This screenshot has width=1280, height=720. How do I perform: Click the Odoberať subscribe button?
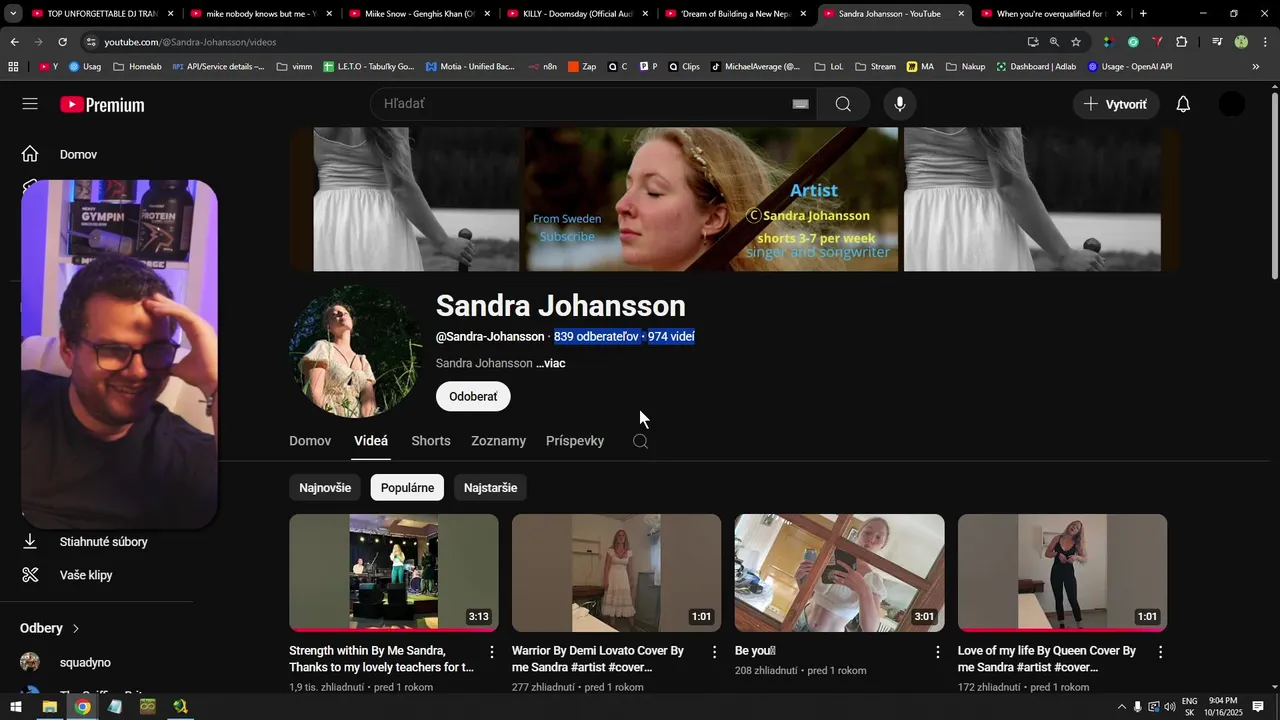click(473, 397)
